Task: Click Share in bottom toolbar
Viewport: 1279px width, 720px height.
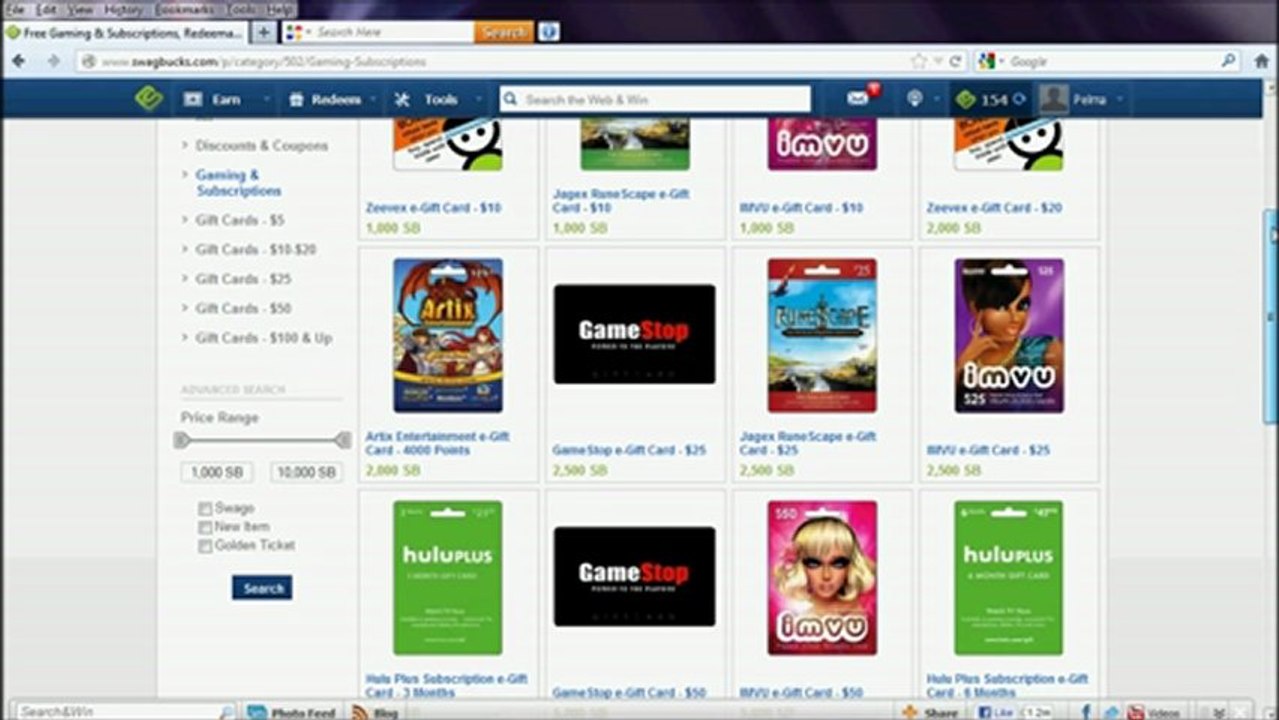Action: [x=930, y=712]
